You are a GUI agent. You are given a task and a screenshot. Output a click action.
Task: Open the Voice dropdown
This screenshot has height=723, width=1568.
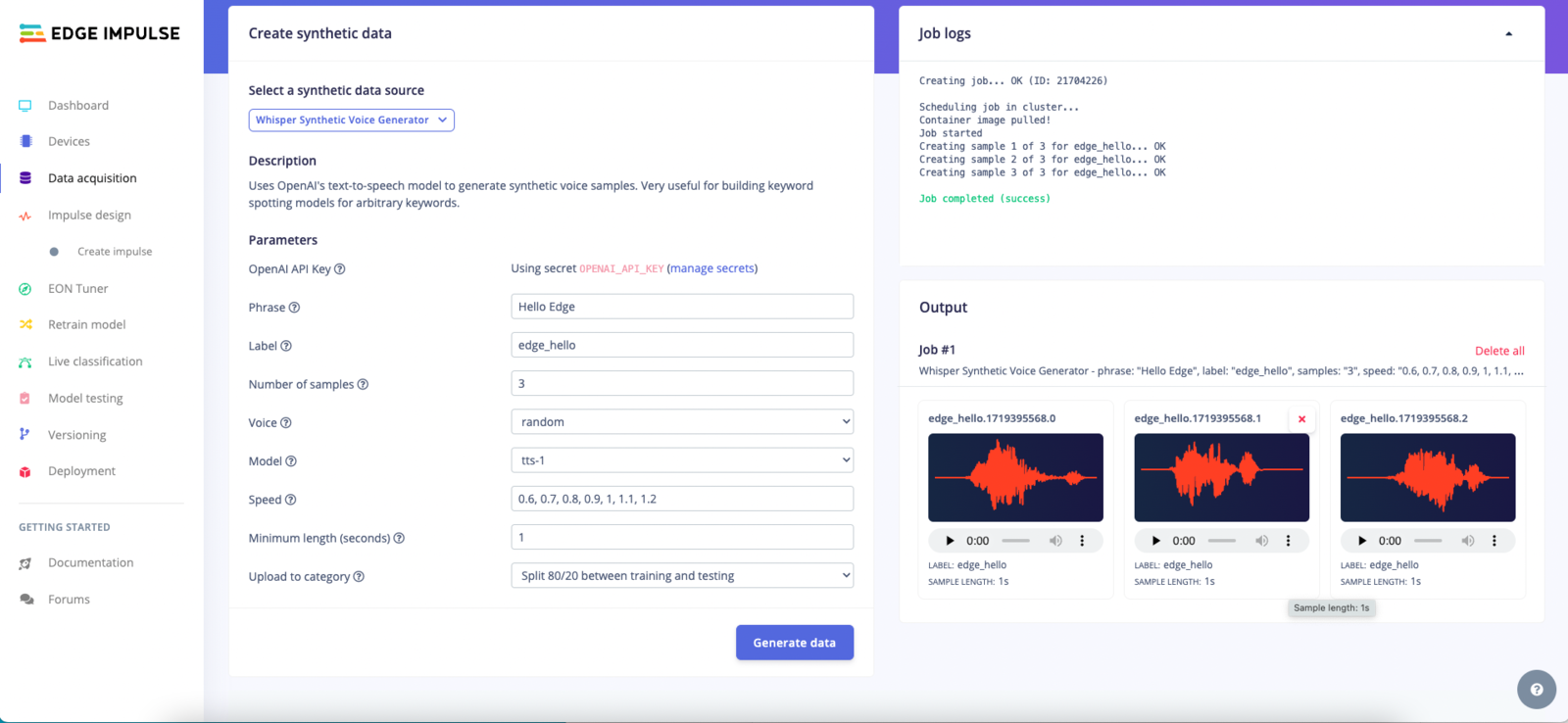682,422
